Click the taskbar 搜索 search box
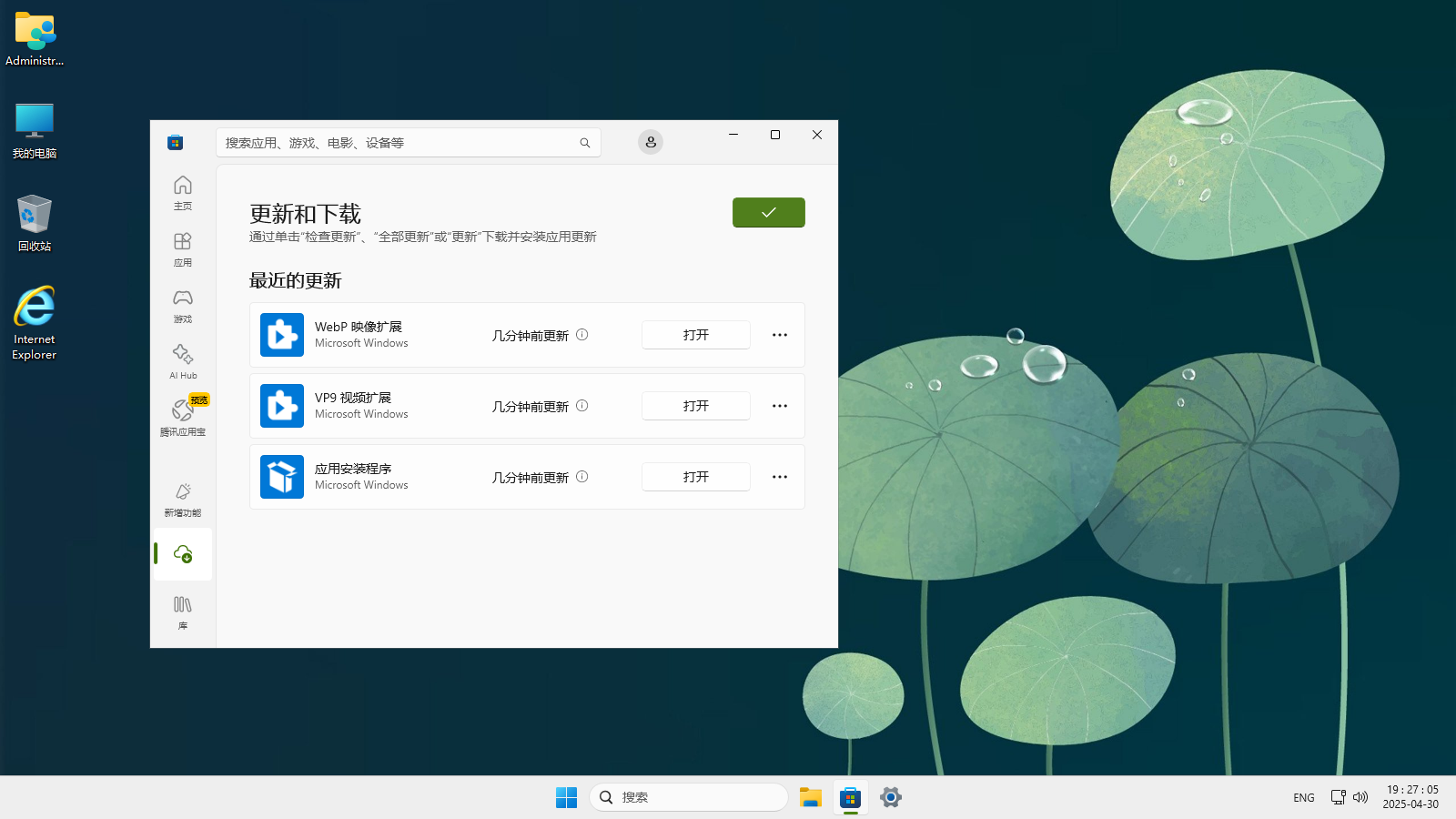1456x819 pixels. coord(689,797)
